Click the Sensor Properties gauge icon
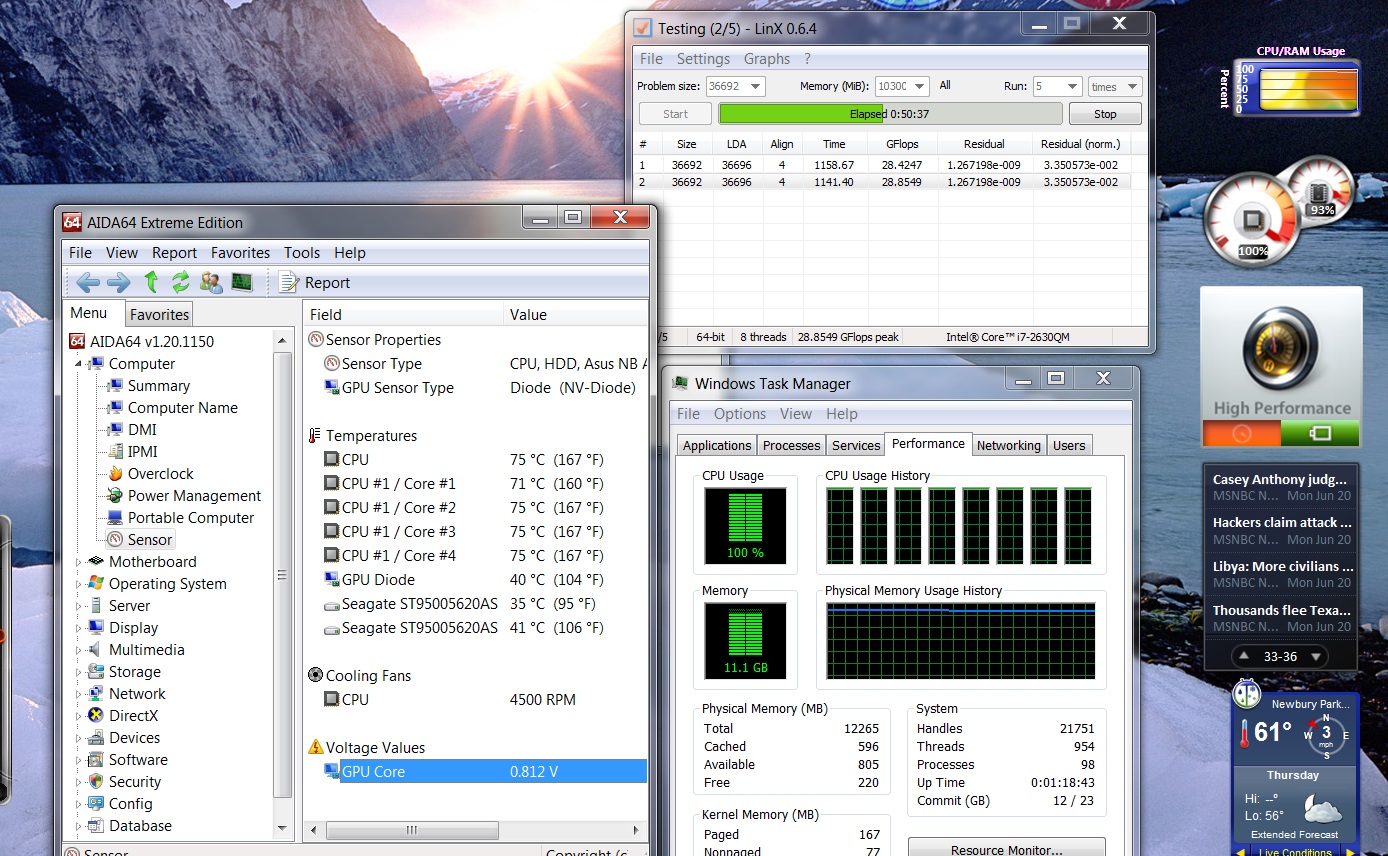The height and width of the screenshot is (856, 1388). [316, 340]
